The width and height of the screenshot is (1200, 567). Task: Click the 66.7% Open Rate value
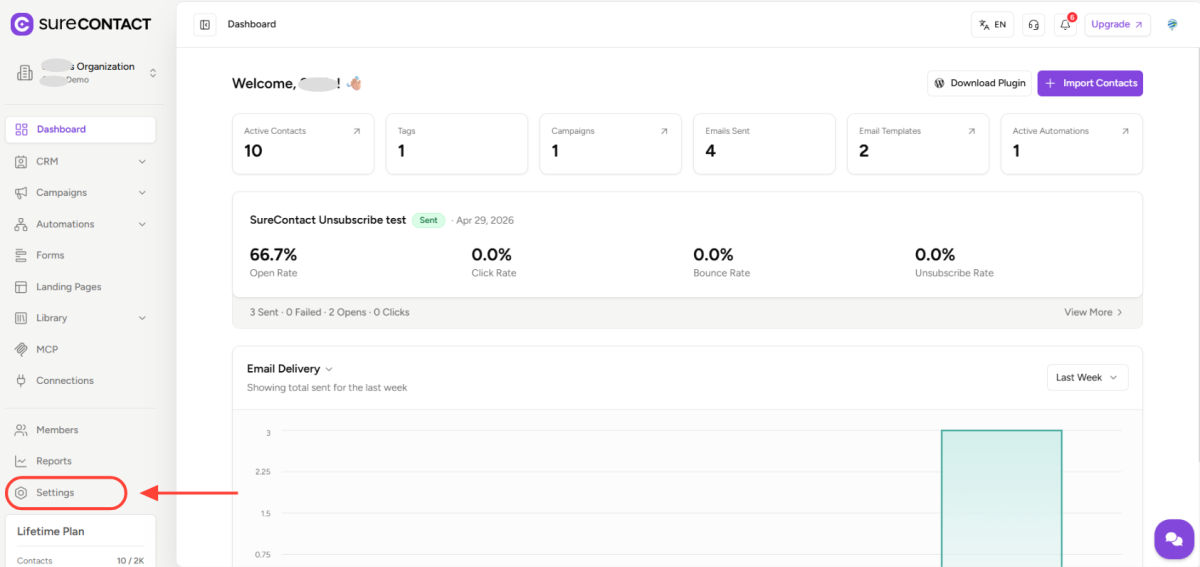tap(273, 255)
